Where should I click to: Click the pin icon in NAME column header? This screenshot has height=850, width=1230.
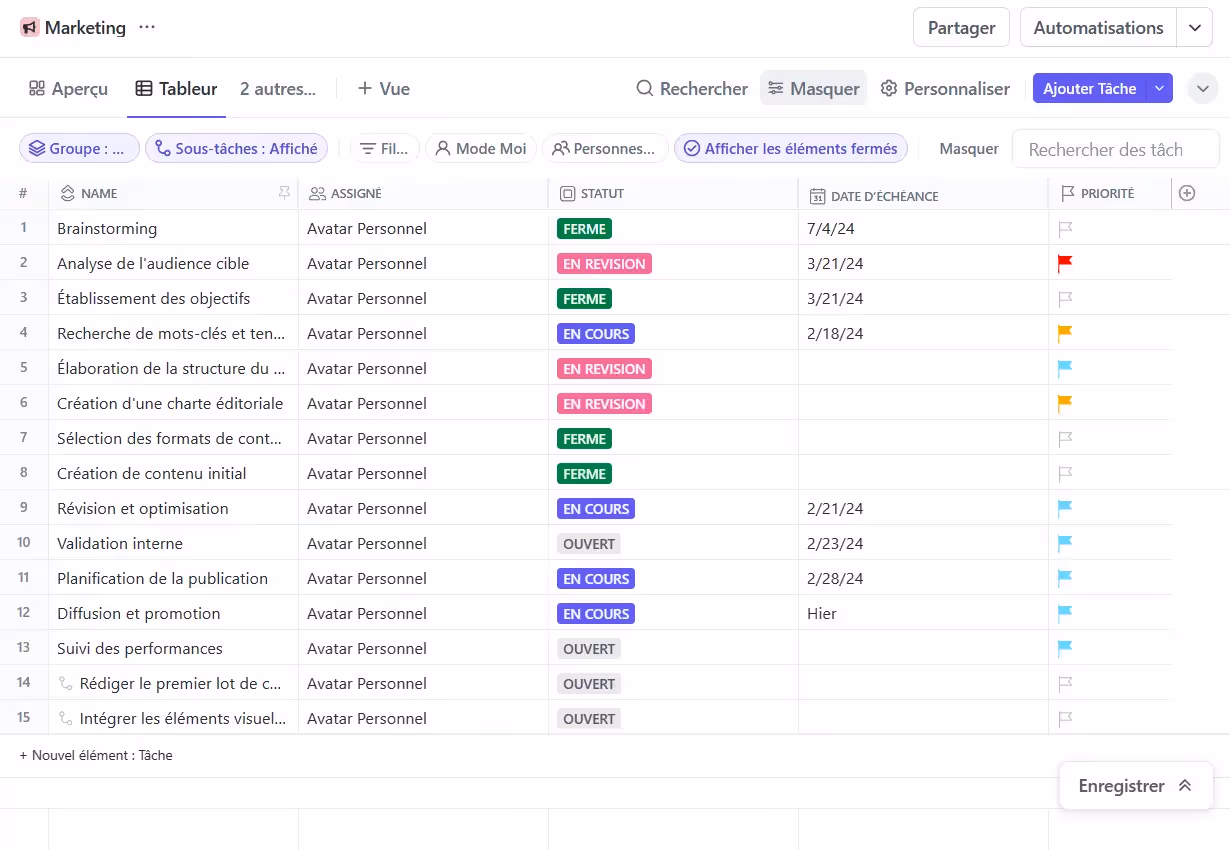pos(284,193)
